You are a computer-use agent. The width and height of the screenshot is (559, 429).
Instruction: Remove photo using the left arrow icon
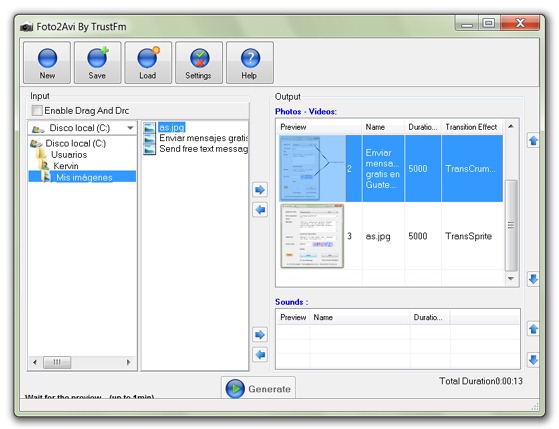tap(260, 210)
